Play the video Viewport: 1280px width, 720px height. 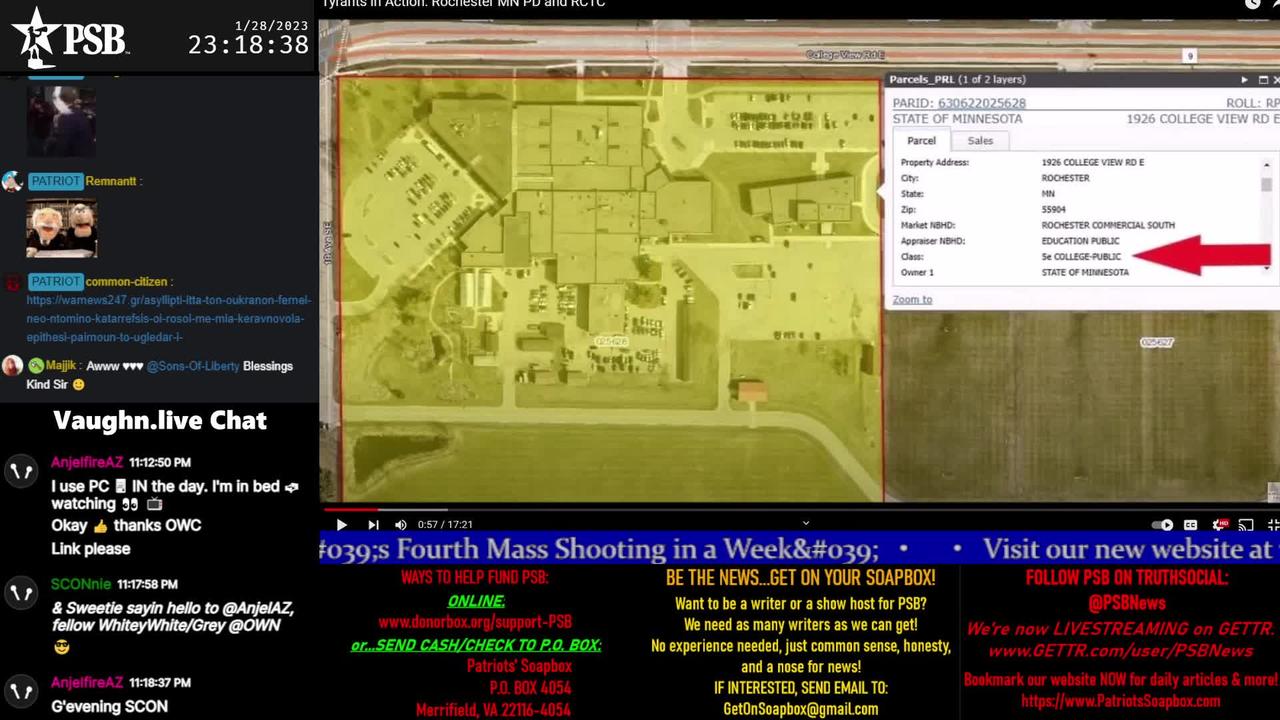[x=342, y=524]
